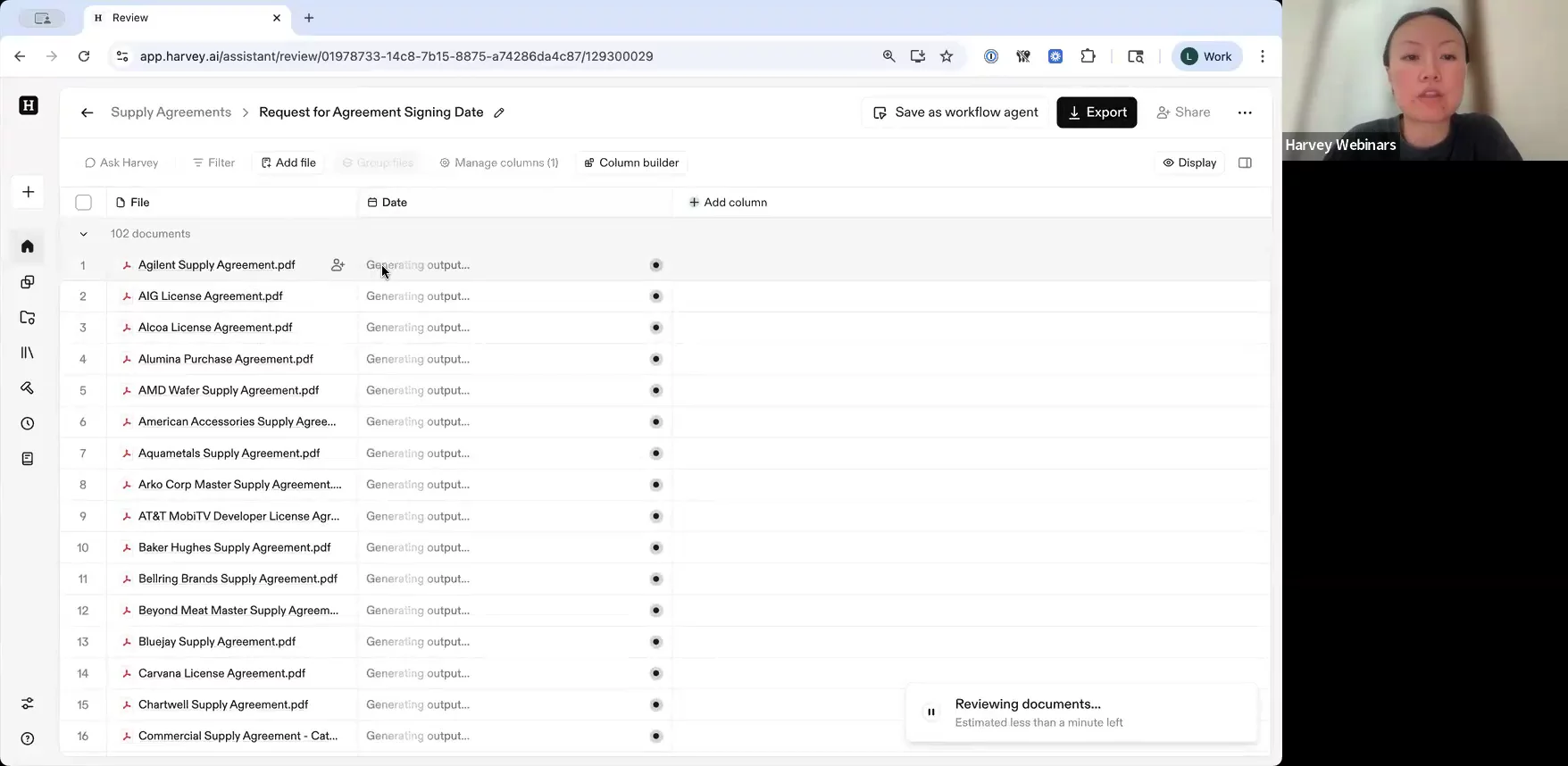Open Bluejay Supply Agreement.pdf
1568x766 pixels.
pyautogui.click(x=217, y=642)
